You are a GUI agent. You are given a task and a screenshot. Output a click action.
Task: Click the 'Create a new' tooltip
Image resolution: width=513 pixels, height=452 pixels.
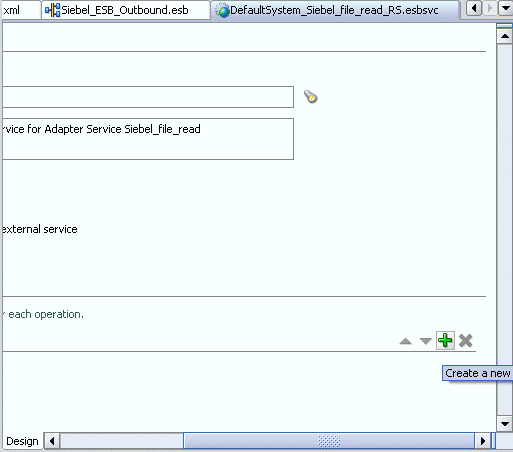[x=477, y=373]
